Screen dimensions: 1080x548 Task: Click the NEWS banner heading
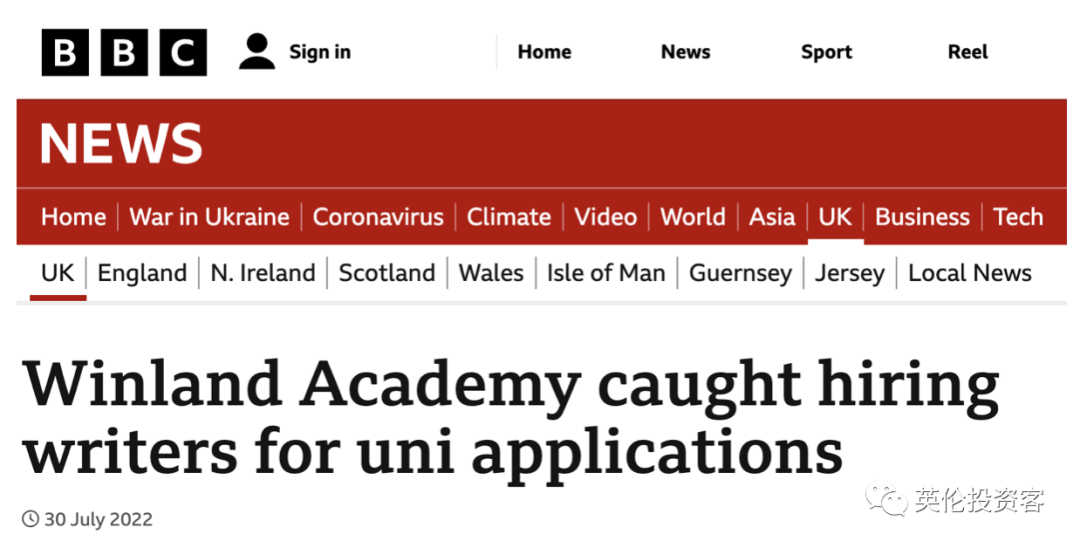coord(121,144)
